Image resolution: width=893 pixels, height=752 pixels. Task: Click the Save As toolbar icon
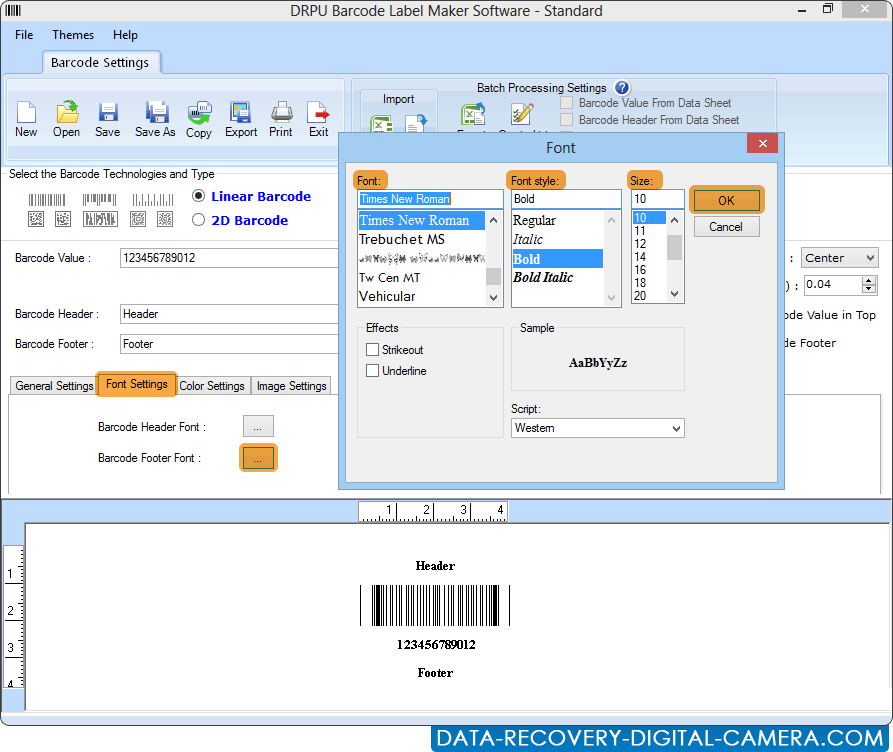click(x=154, y=117)
